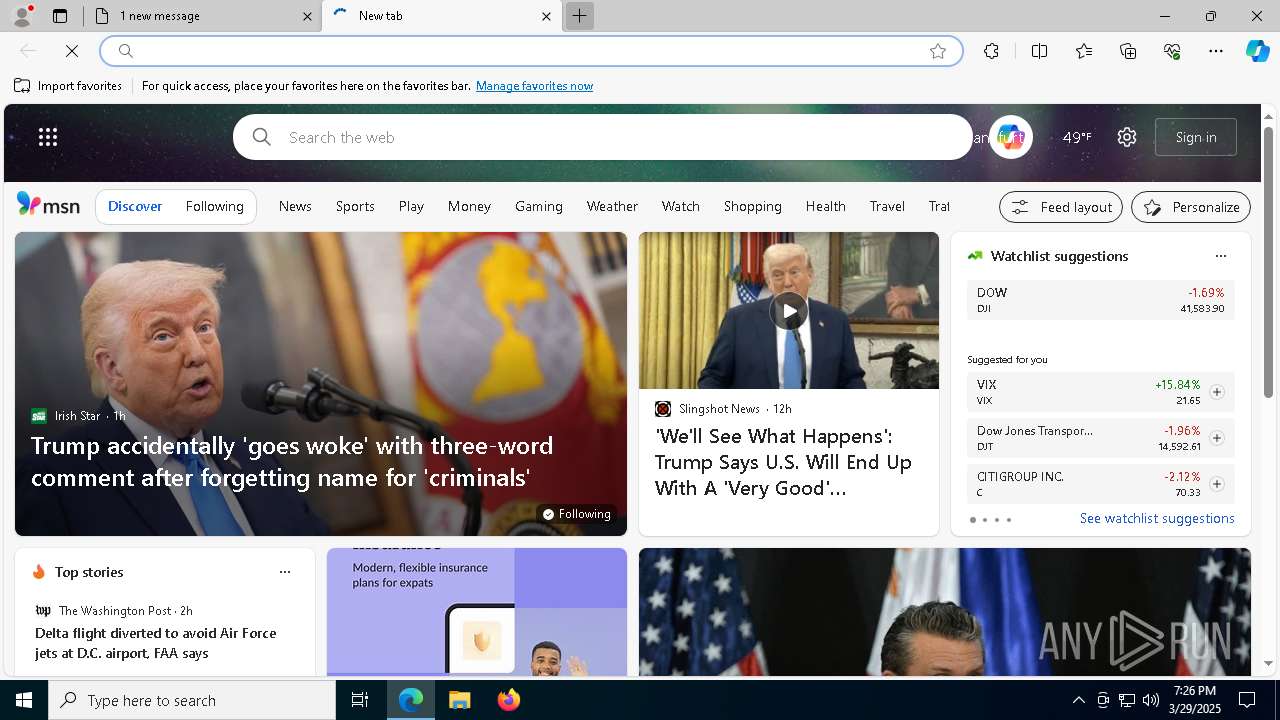
Task: Open the Browser essentials heart icon
Action: 1172,51
